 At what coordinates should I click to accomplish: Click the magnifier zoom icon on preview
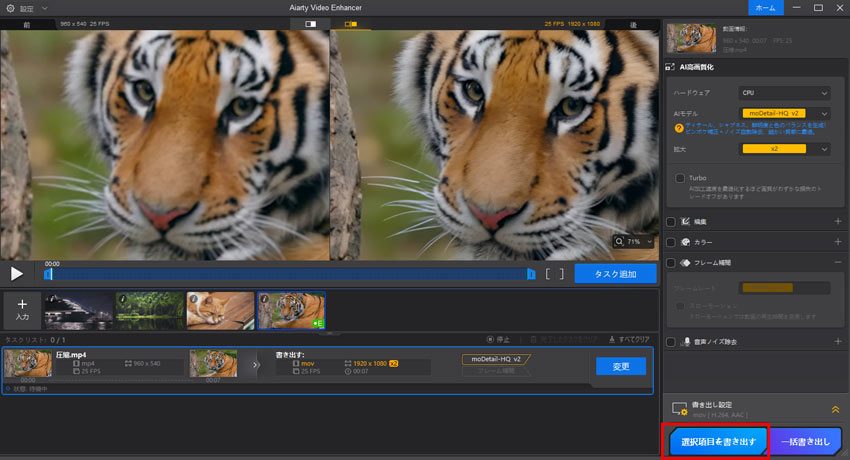click(619, 242)
